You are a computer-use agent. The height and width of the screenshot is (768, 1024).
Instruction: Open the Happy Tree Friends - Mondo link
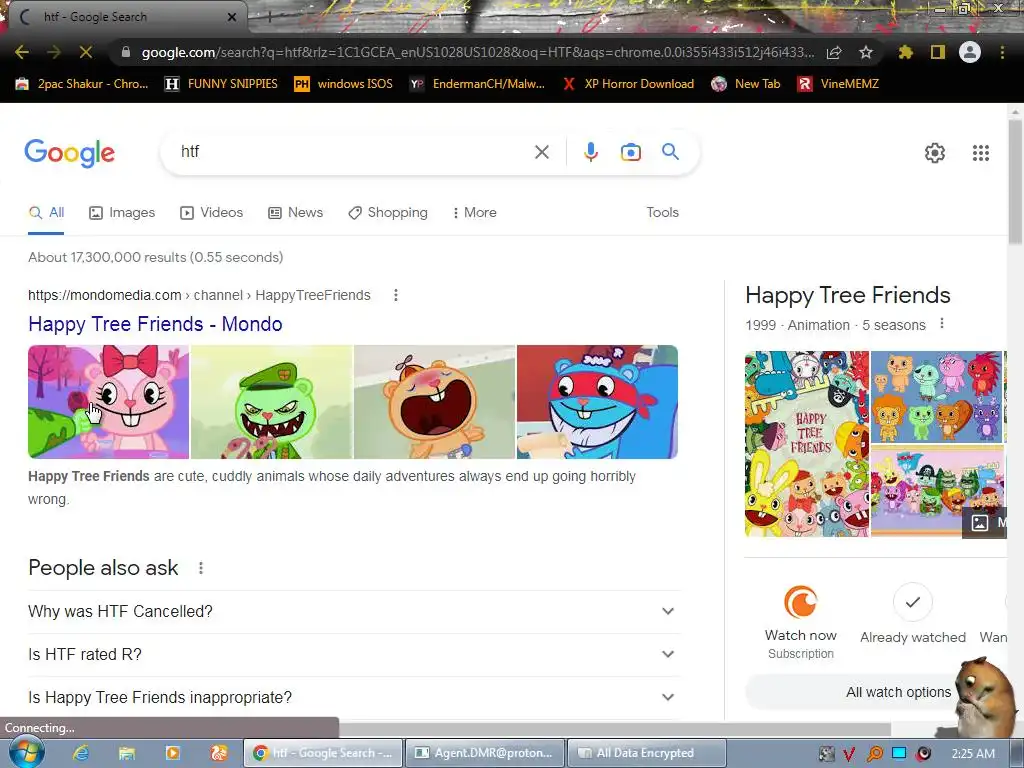[x=155, y=324]
